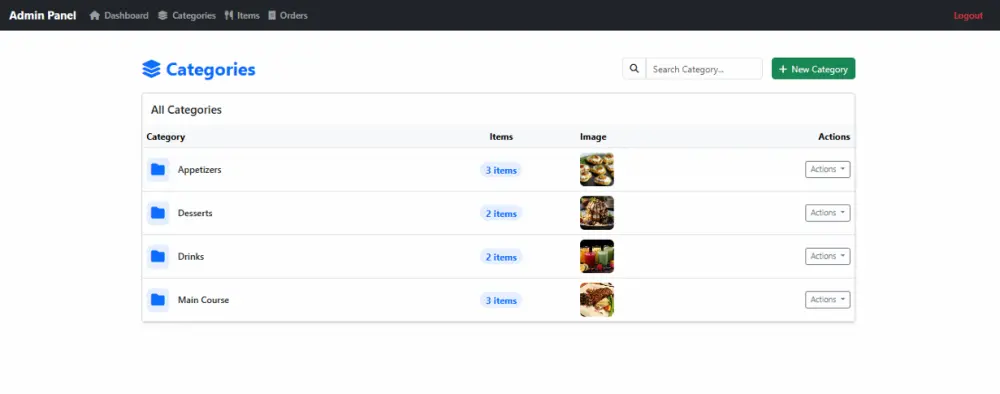Click the large Categories heading layers icon
The height and width of the screenshot is (394, 1000).
point(151,69)
